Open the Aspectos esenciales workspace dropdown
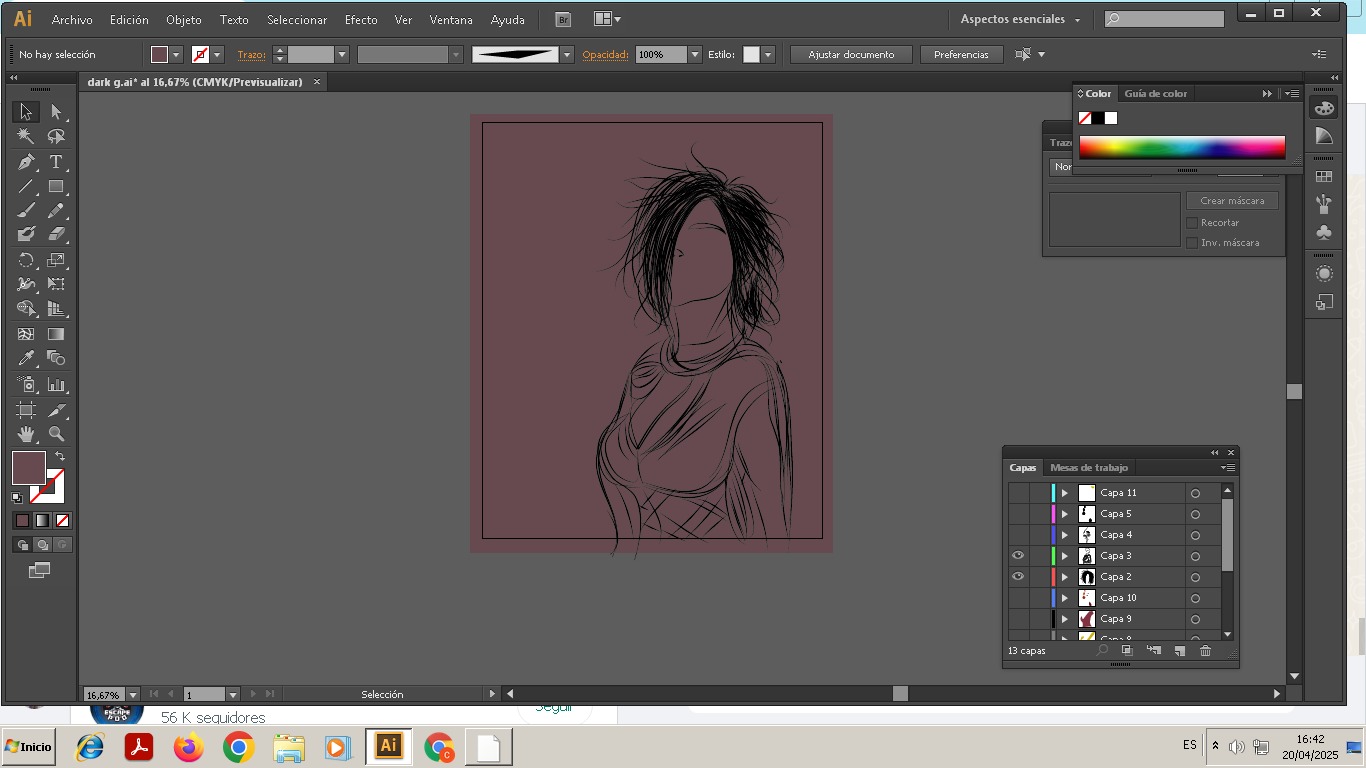This screenshot has width=1366, height=768. coord(1020,19)
